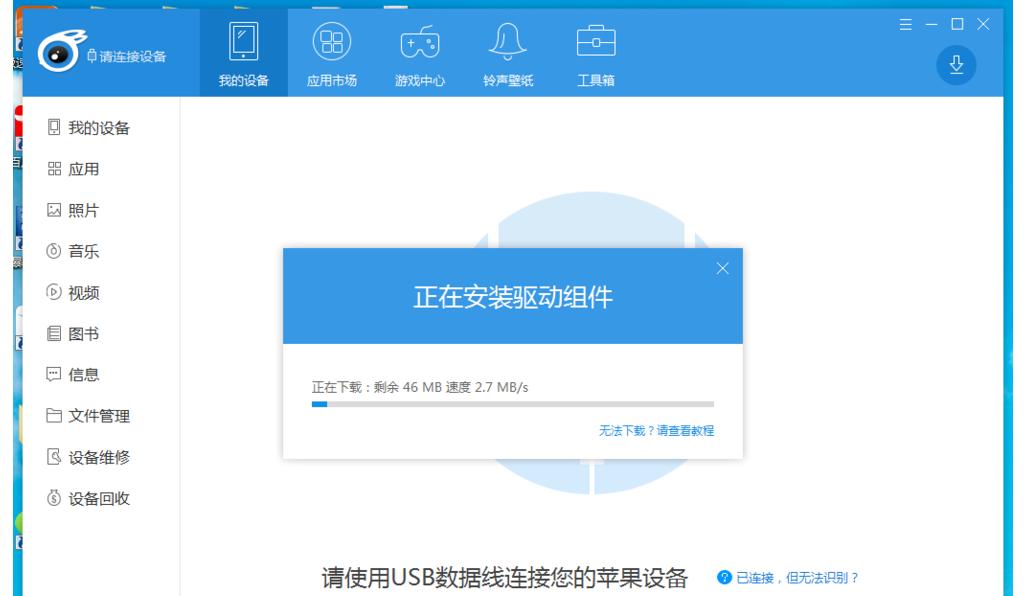Click 已连接，但无法识别？ help link

click(x=797, y=578)
